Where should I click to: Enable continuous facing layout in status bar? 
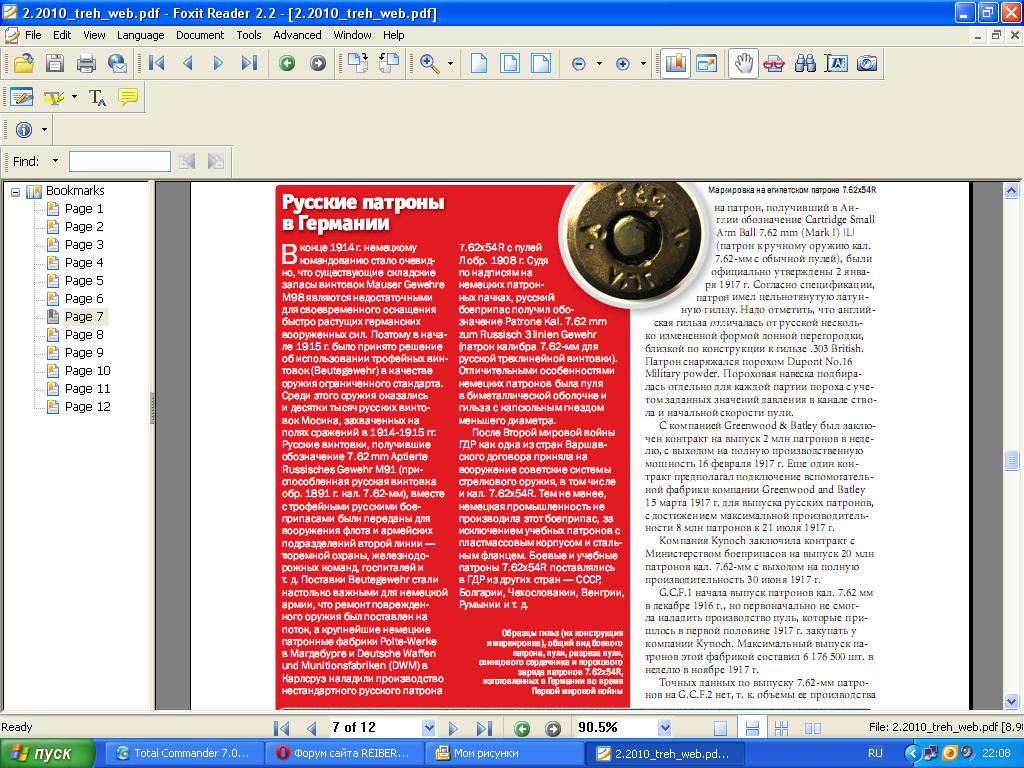coord(813,728)
